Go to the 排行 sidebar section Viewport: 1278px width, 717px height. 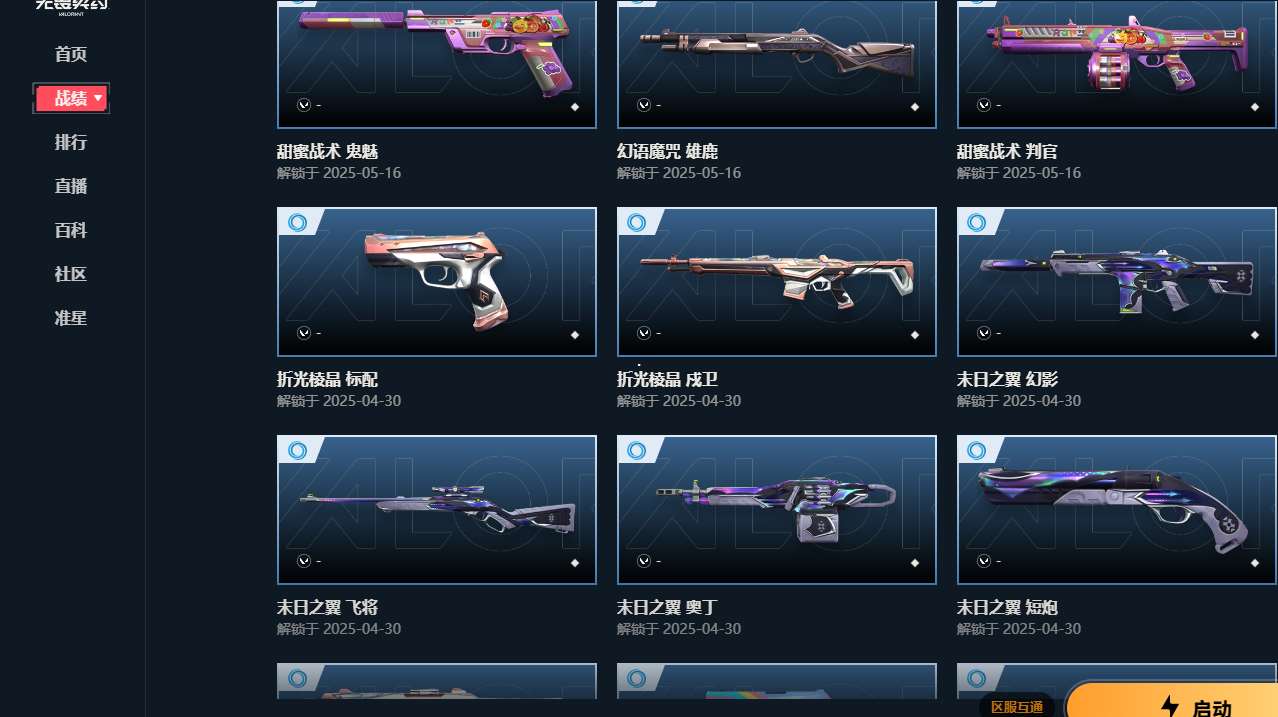(x=71, y=142)
